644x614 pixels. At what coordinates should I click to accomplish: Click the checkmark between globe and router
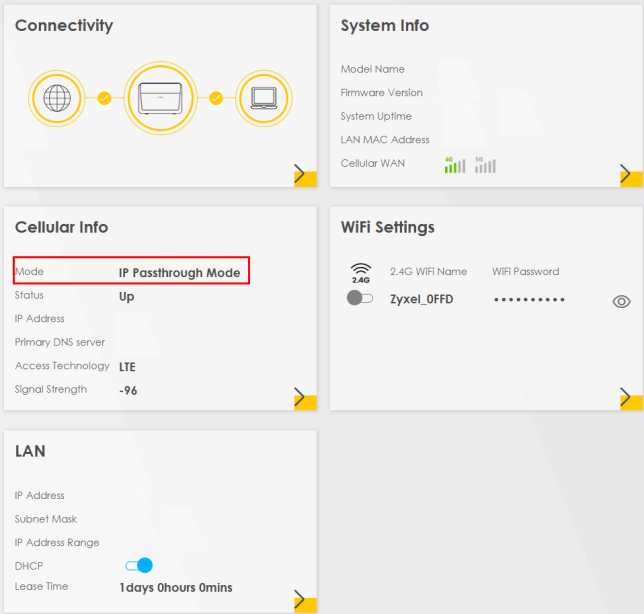coord(104,98)
